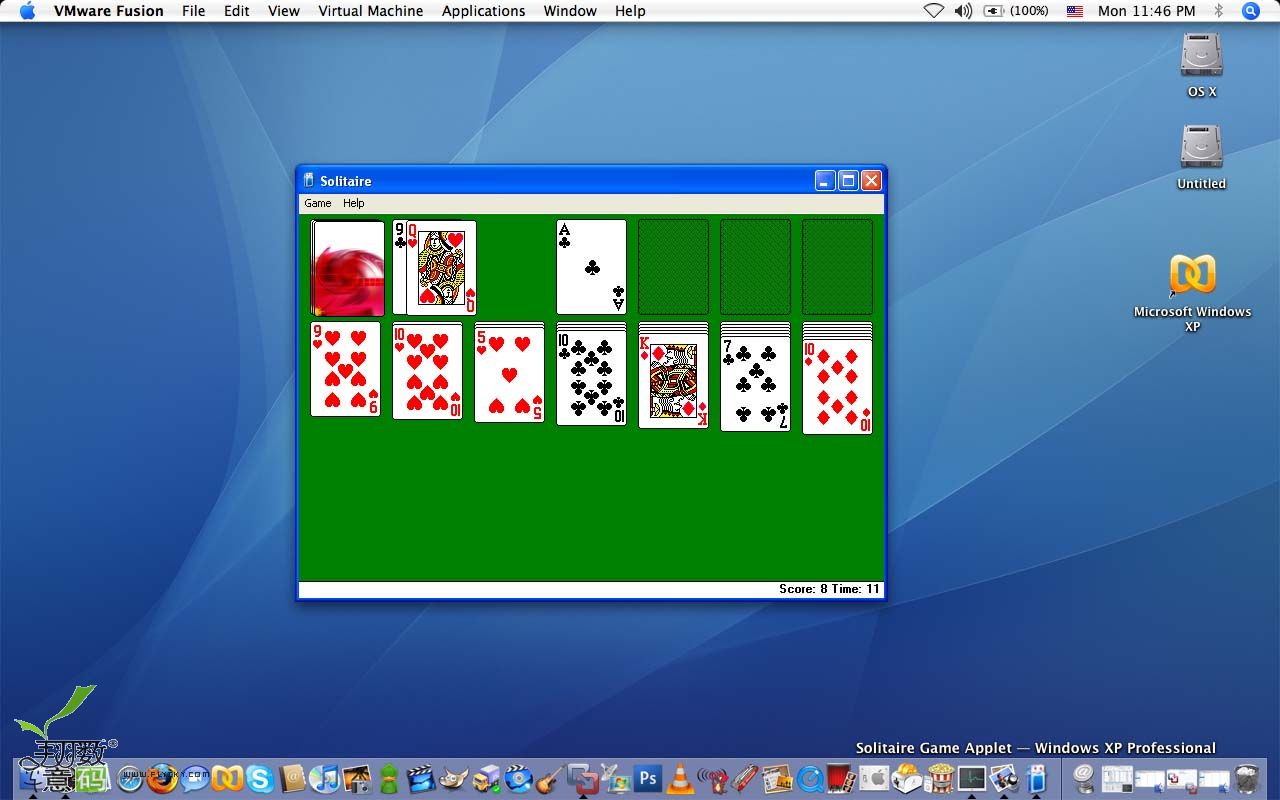Image resolution: width=1280 pixels, height=800 pixels.
Task: Launch Skype from the Dock
Action: click(x=259, y=778)
